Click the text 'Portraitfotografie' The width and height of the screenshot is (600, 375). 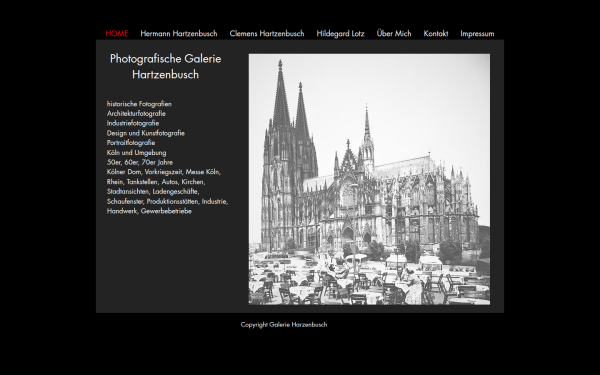click(131, 143)
